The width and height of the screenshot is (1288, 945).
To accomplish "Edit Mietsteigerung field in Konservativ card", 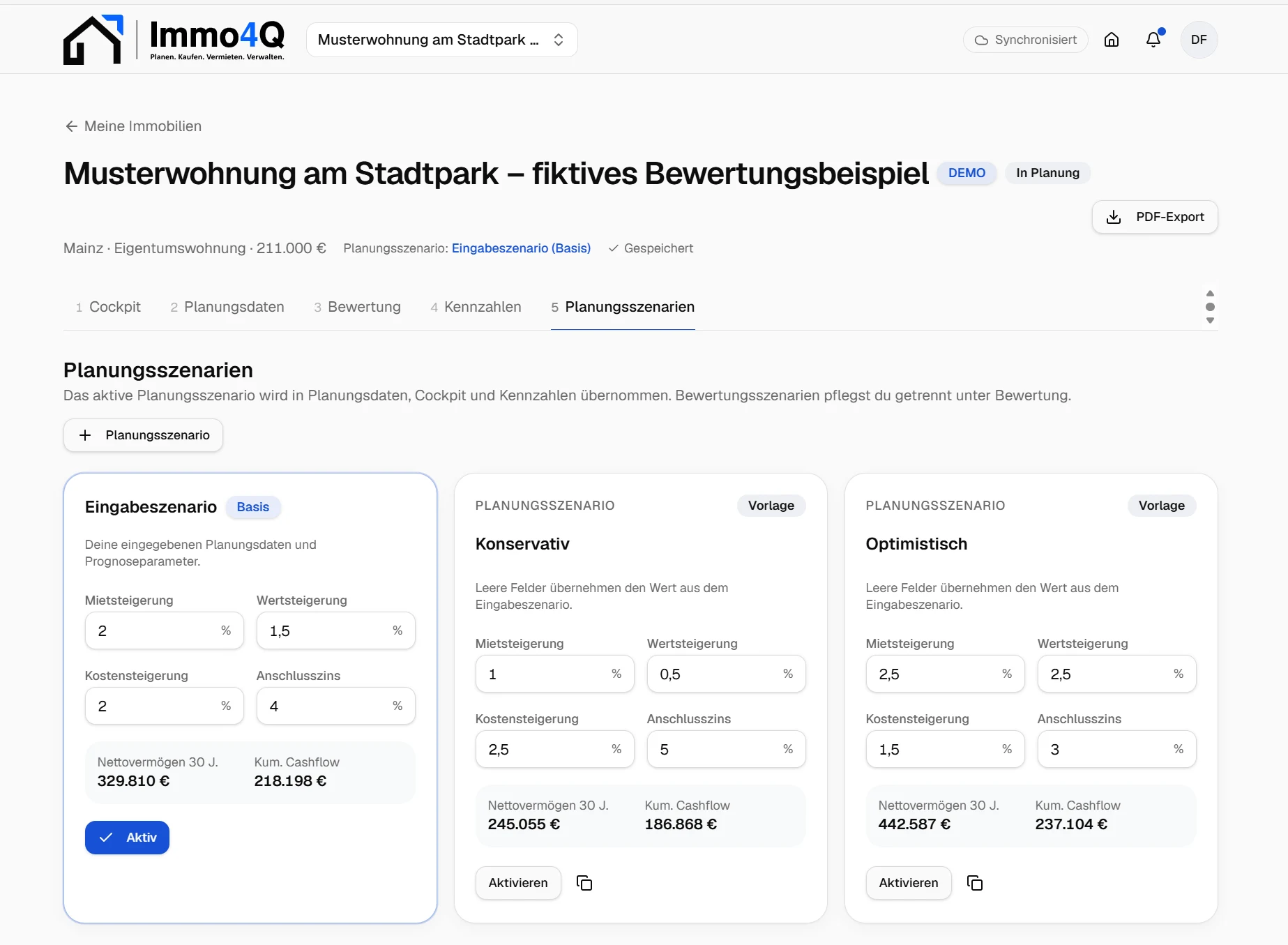I will (555, 674).
